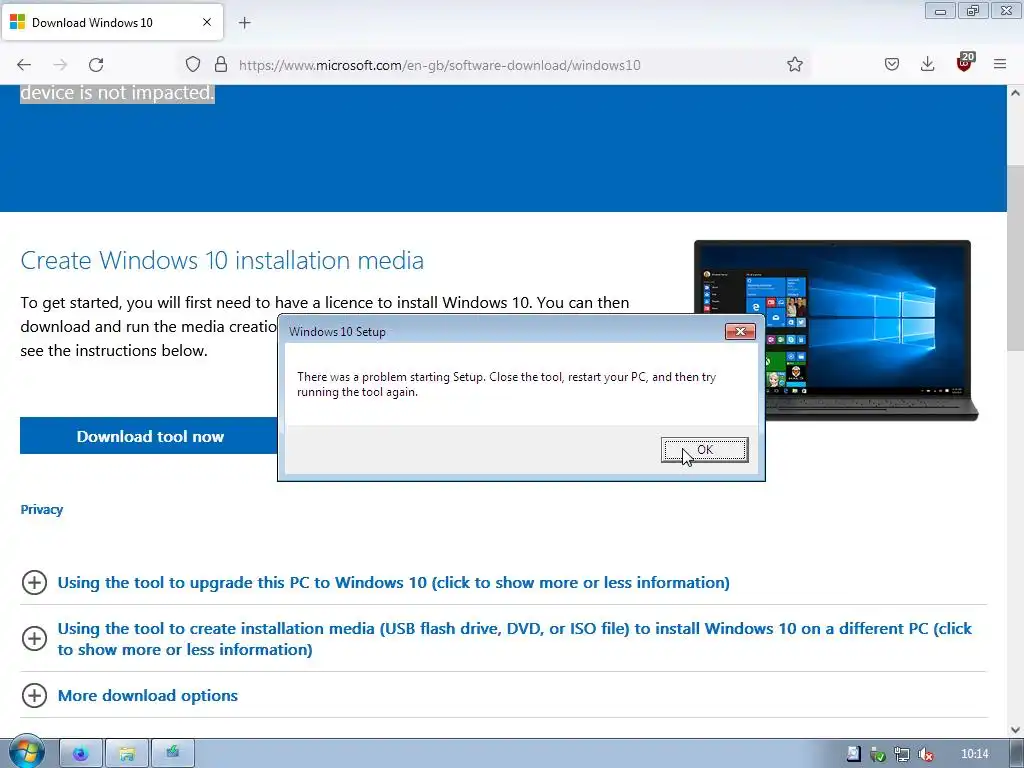Screen dimensions: 1024x768
Task: Expand the upgrade this PC section plus icon
Action: click(x=35, y=583)
